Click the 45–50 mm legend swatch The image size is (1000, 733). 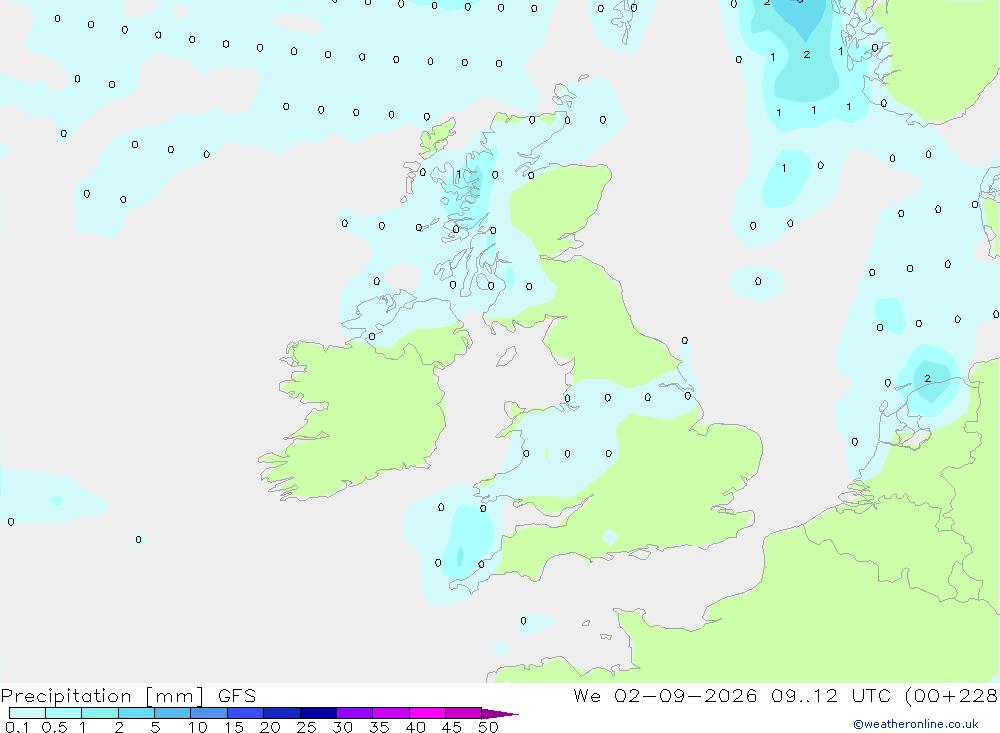[464, 713]
